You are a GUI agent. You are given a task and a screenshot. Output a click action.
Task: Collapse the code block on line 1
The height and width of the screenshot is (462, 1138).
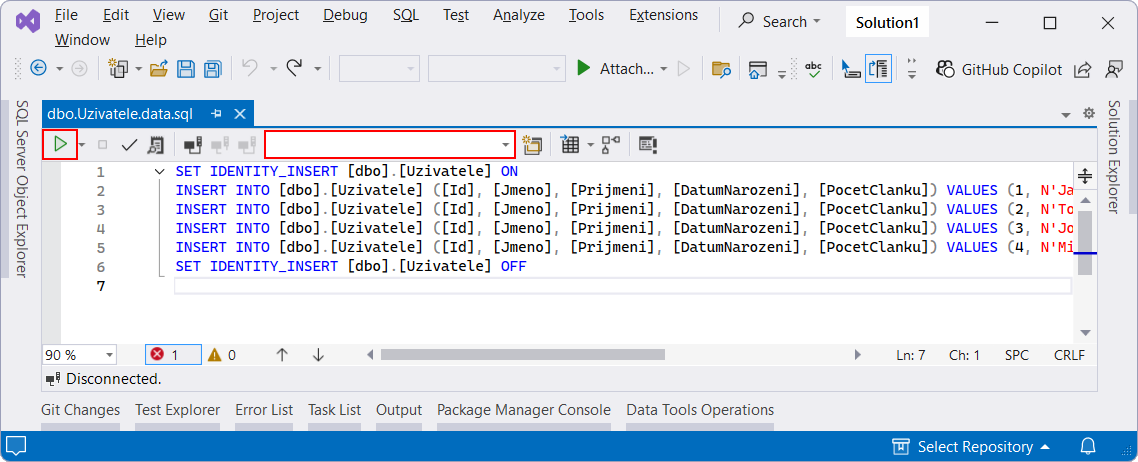(160, 172)
